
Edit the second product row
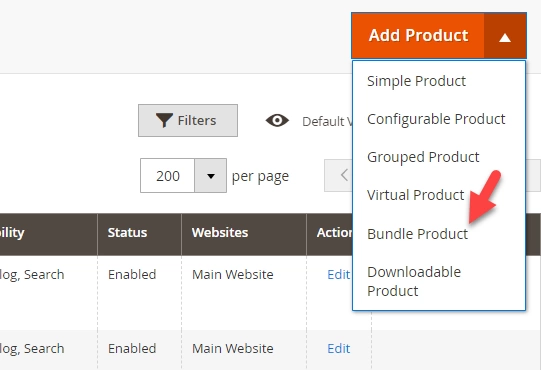(x=338, y=349)
